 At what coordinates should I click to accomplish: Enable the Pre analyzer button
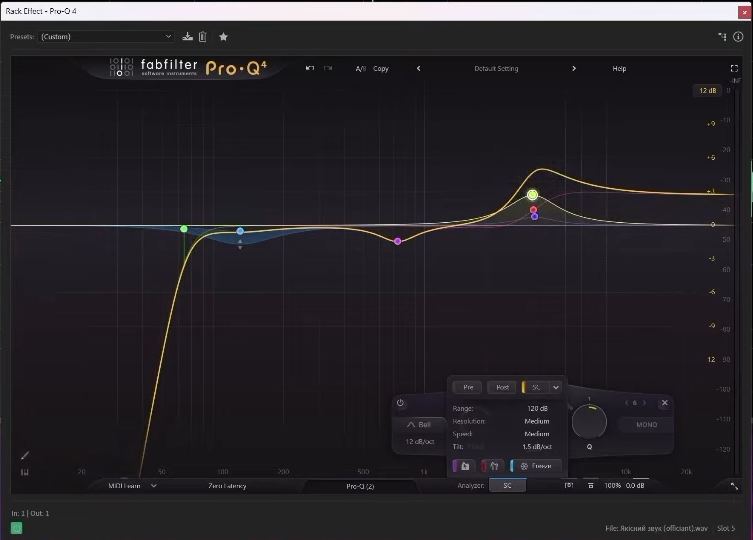(x=468, y=387)
